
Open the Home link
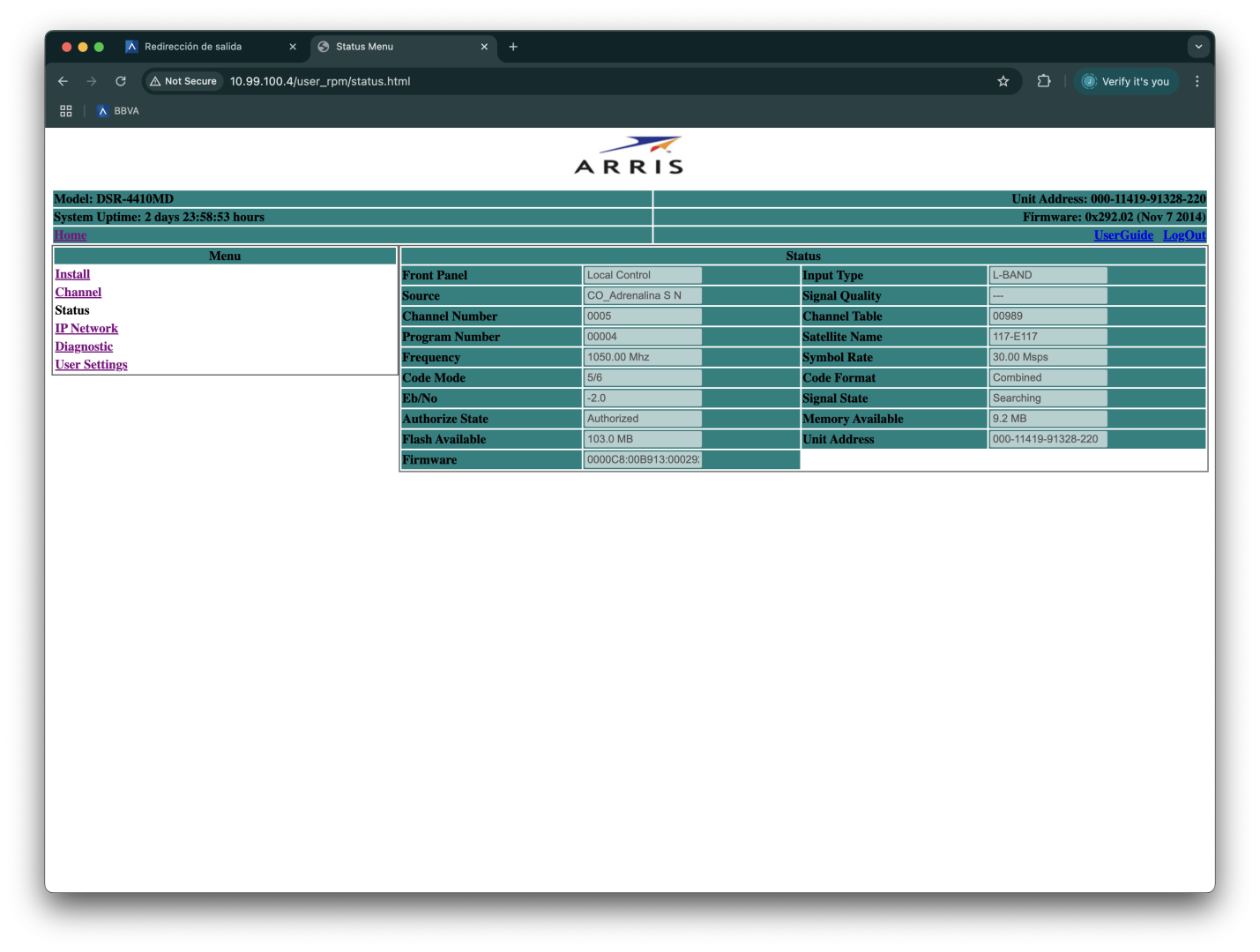[71, 235]
